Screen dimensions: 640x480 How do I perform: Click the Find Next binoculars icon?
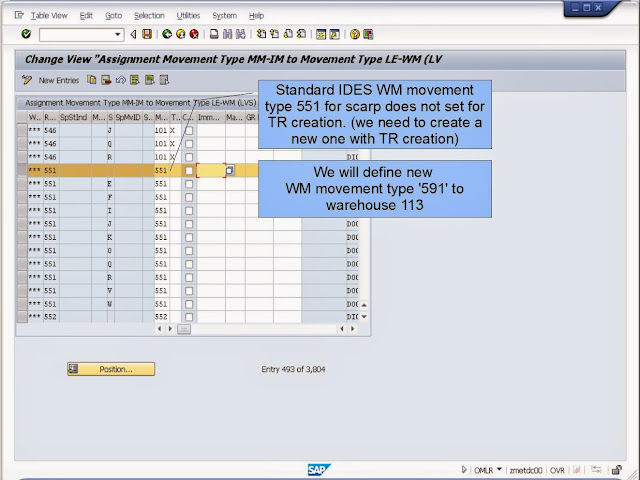coord(241,34)
